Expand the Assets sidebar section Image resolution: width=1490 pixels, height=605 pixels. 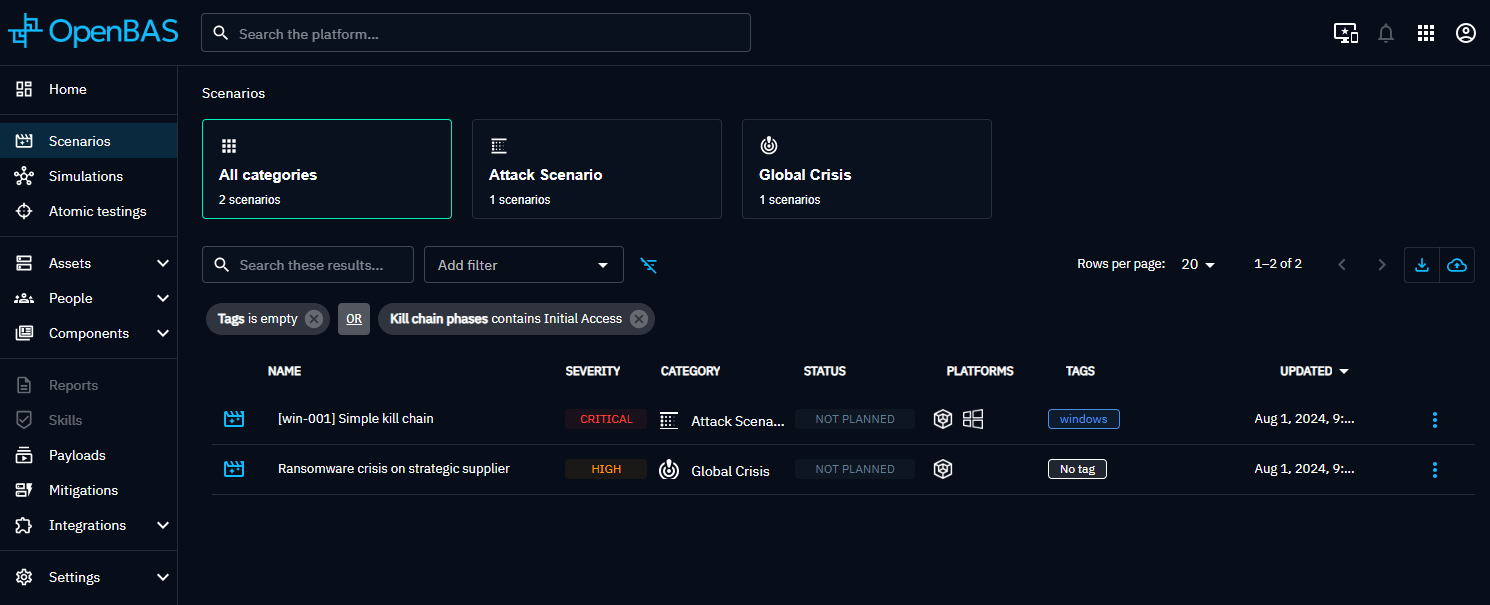[163, 263]
